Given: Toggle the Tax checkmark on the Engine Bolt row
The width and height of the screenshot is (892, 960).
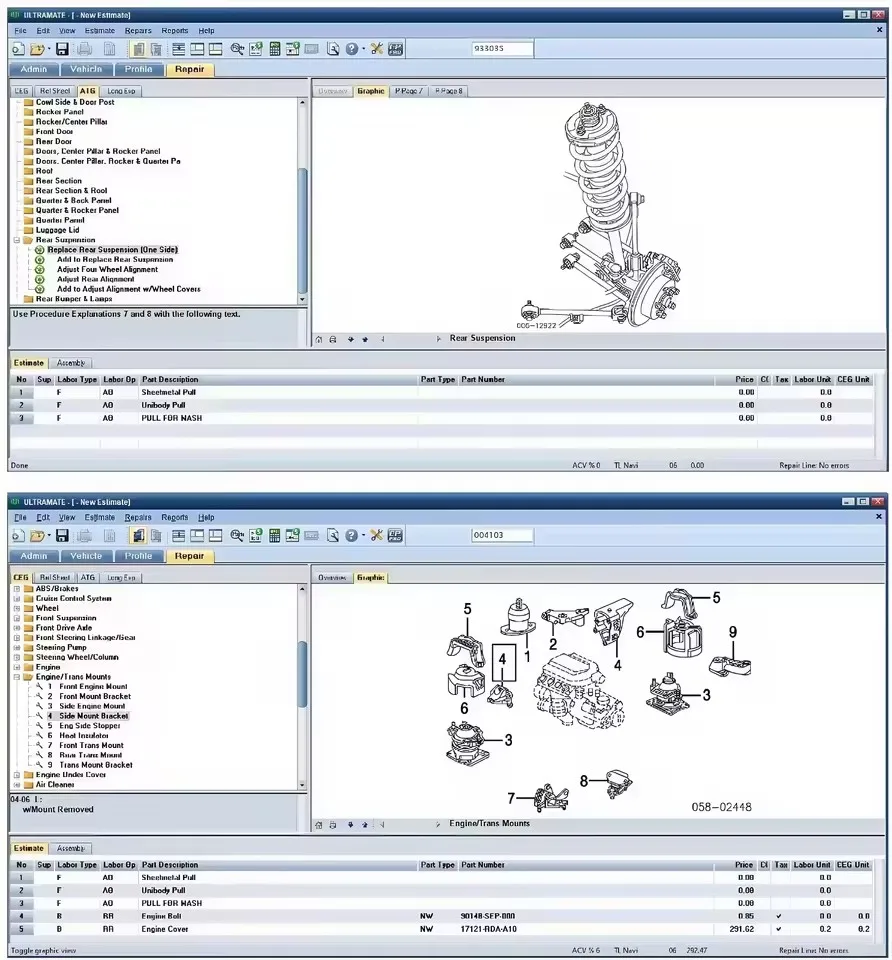Looking at the screenshot, I should point(779,916).
